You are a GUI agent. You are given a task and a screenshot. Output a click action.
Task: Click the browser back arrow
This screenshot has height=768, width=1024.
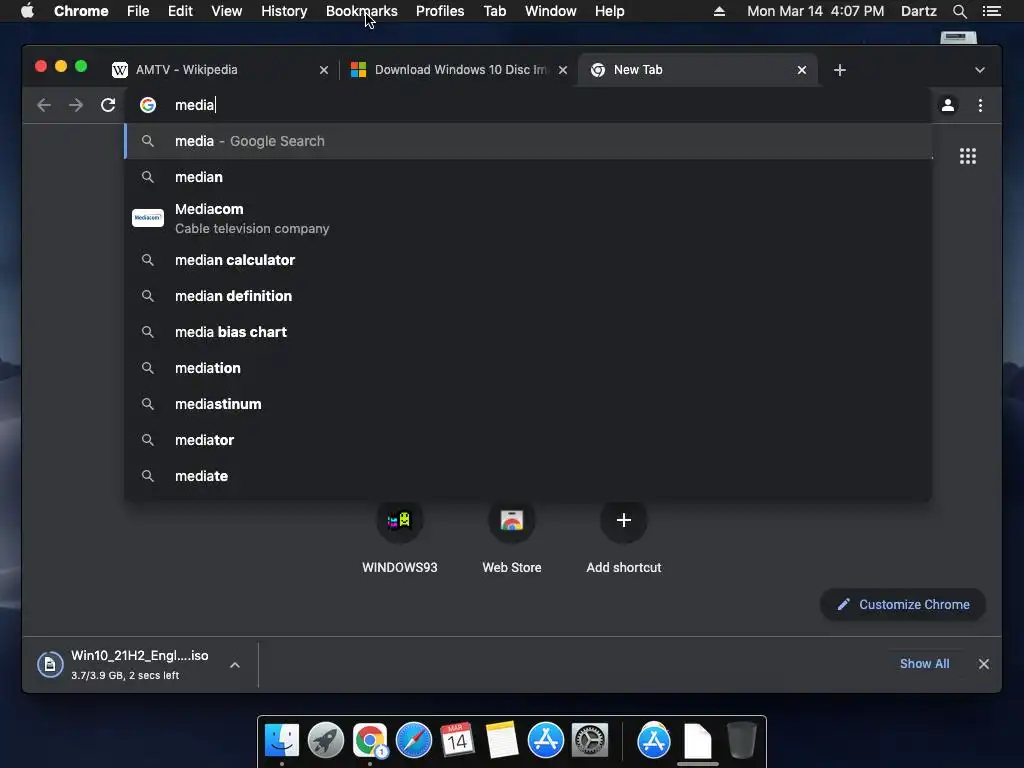44,105
